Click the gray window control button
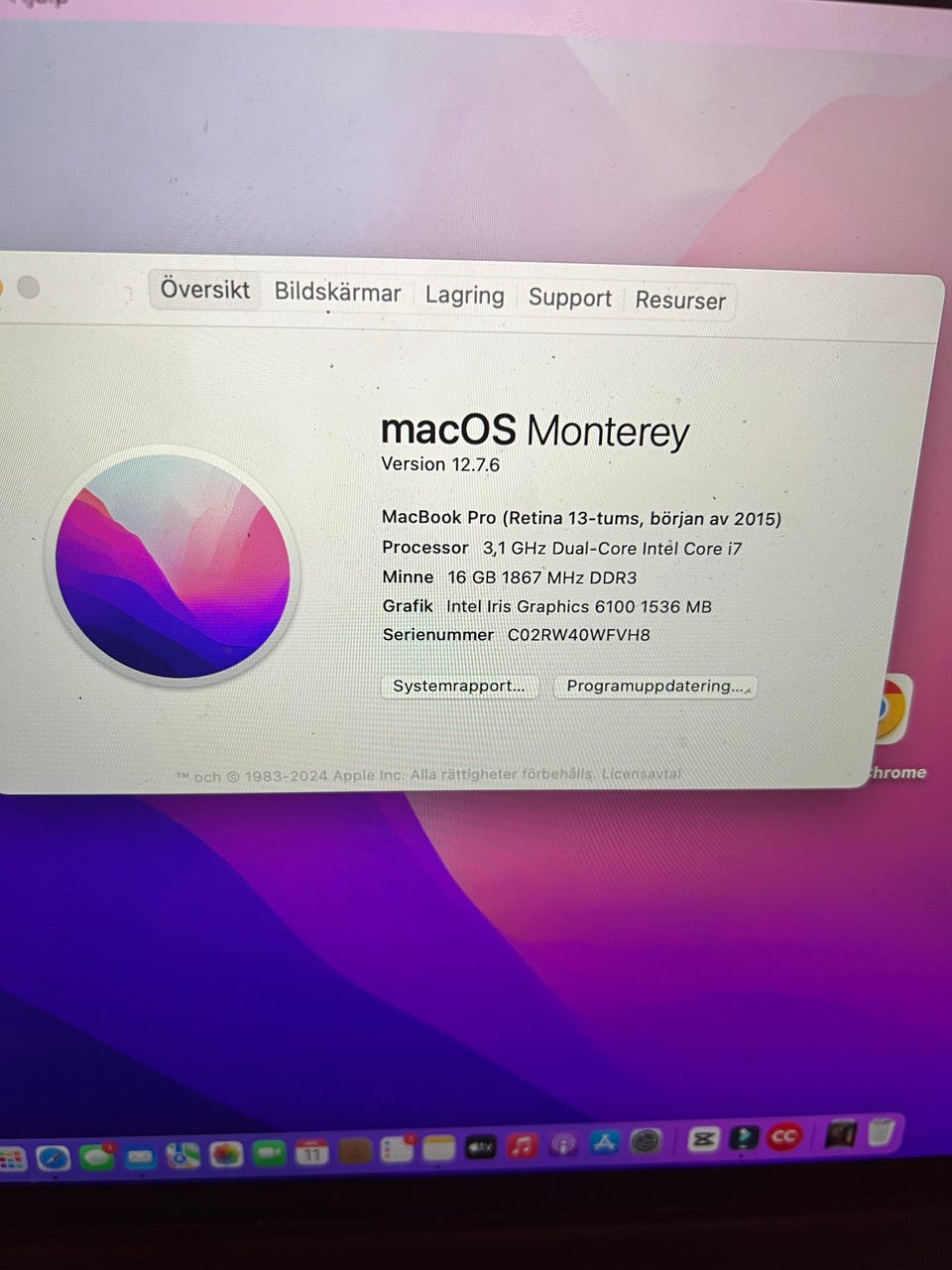The height and width of the screenshot is (1270, 952). [29, 287]
